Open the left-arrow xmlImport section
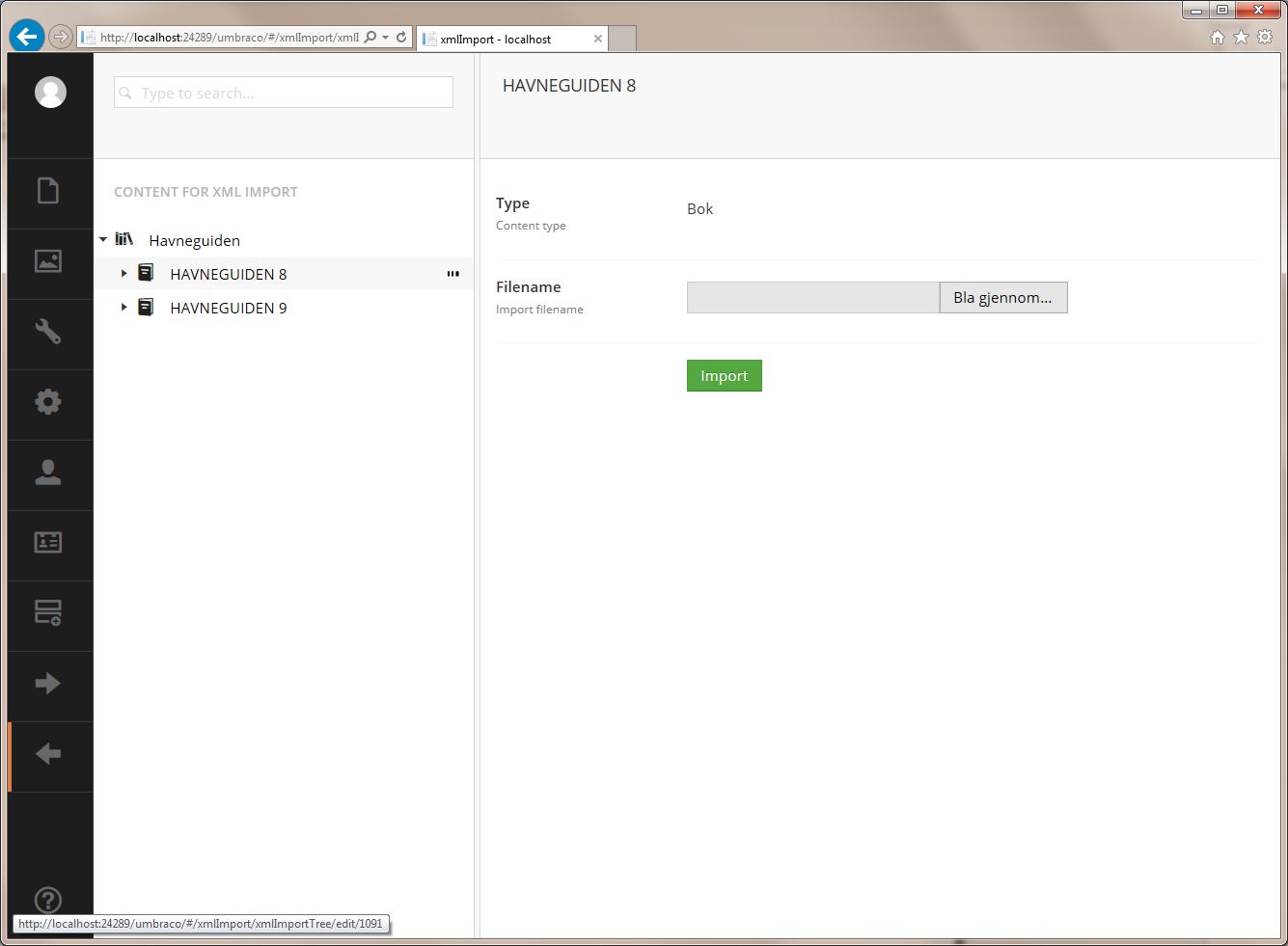 [x=48, y=754]
